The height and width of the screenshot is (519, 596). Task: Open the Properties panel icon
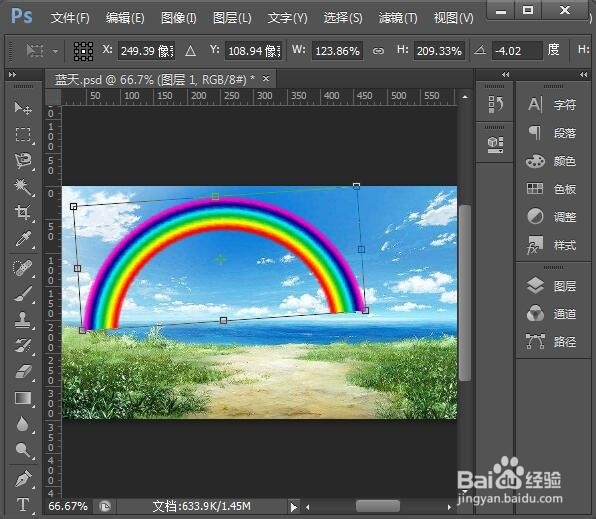coord(496,145)
